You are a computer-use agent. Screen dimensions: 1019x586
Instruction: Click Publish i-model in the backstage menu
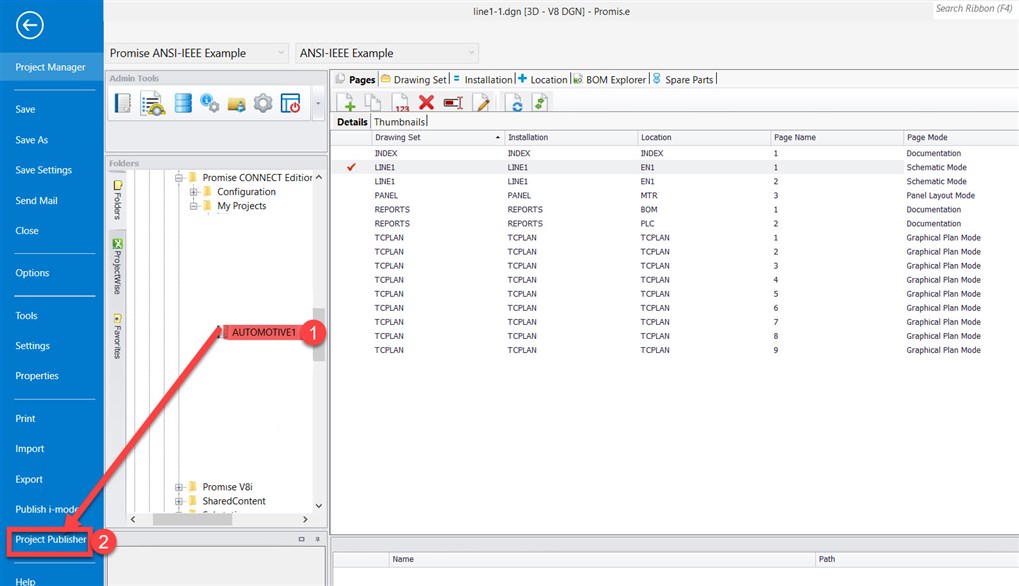click(49, 509)
